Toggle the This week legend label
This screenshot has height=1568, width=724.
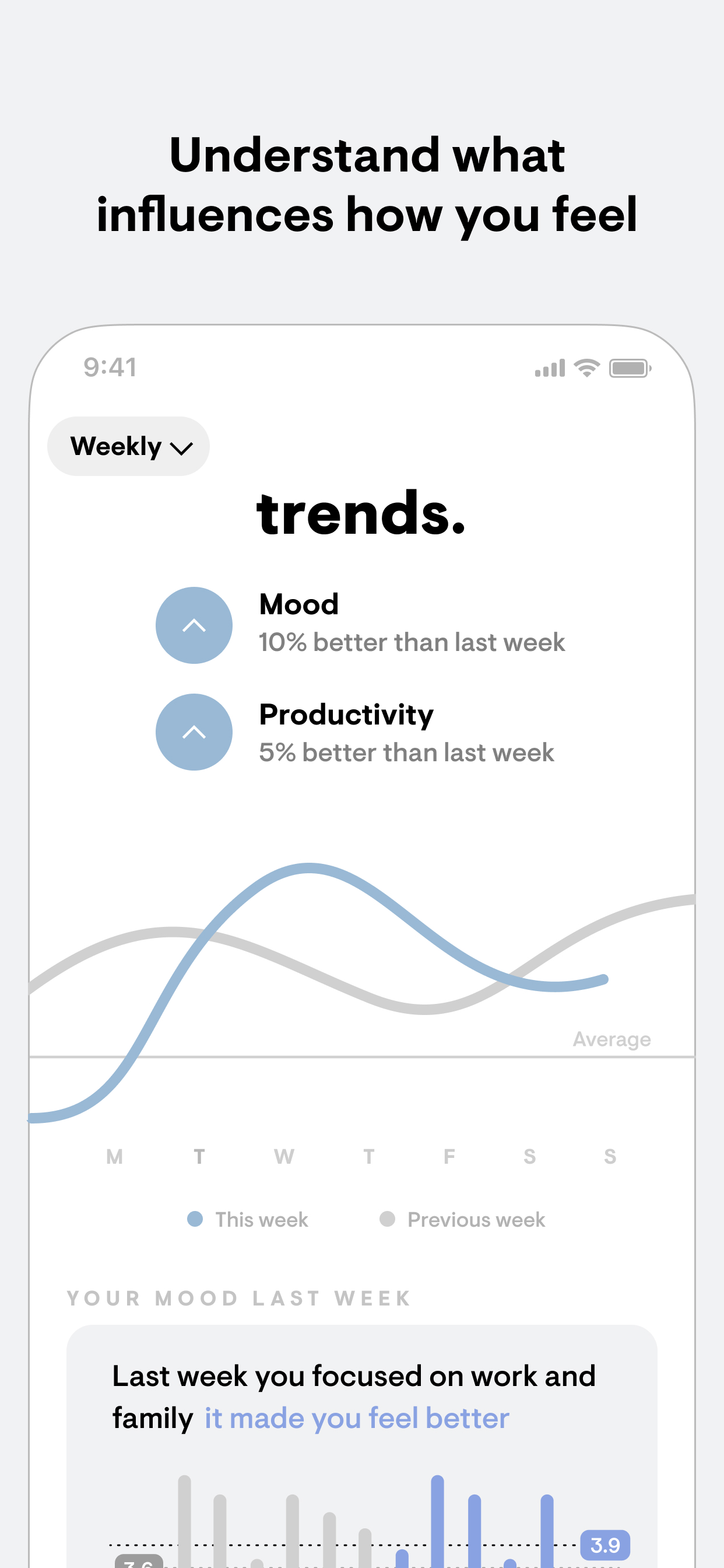point(262,1219)
